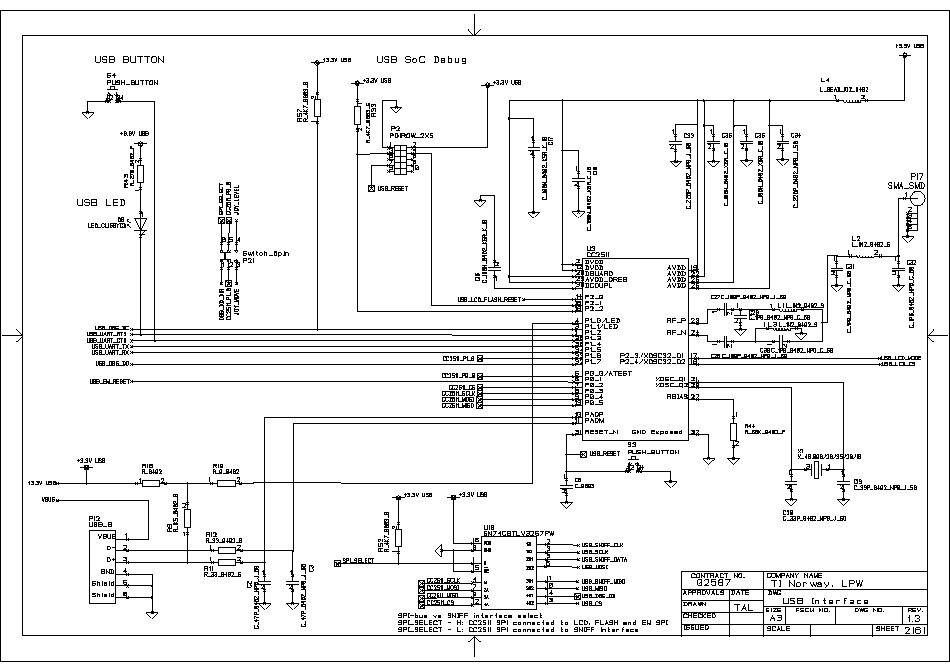Click the CC251_P0_0 test point label
The width and height of the screenshot is (950, 671).
pyautogui.click(x=459, y=376)
